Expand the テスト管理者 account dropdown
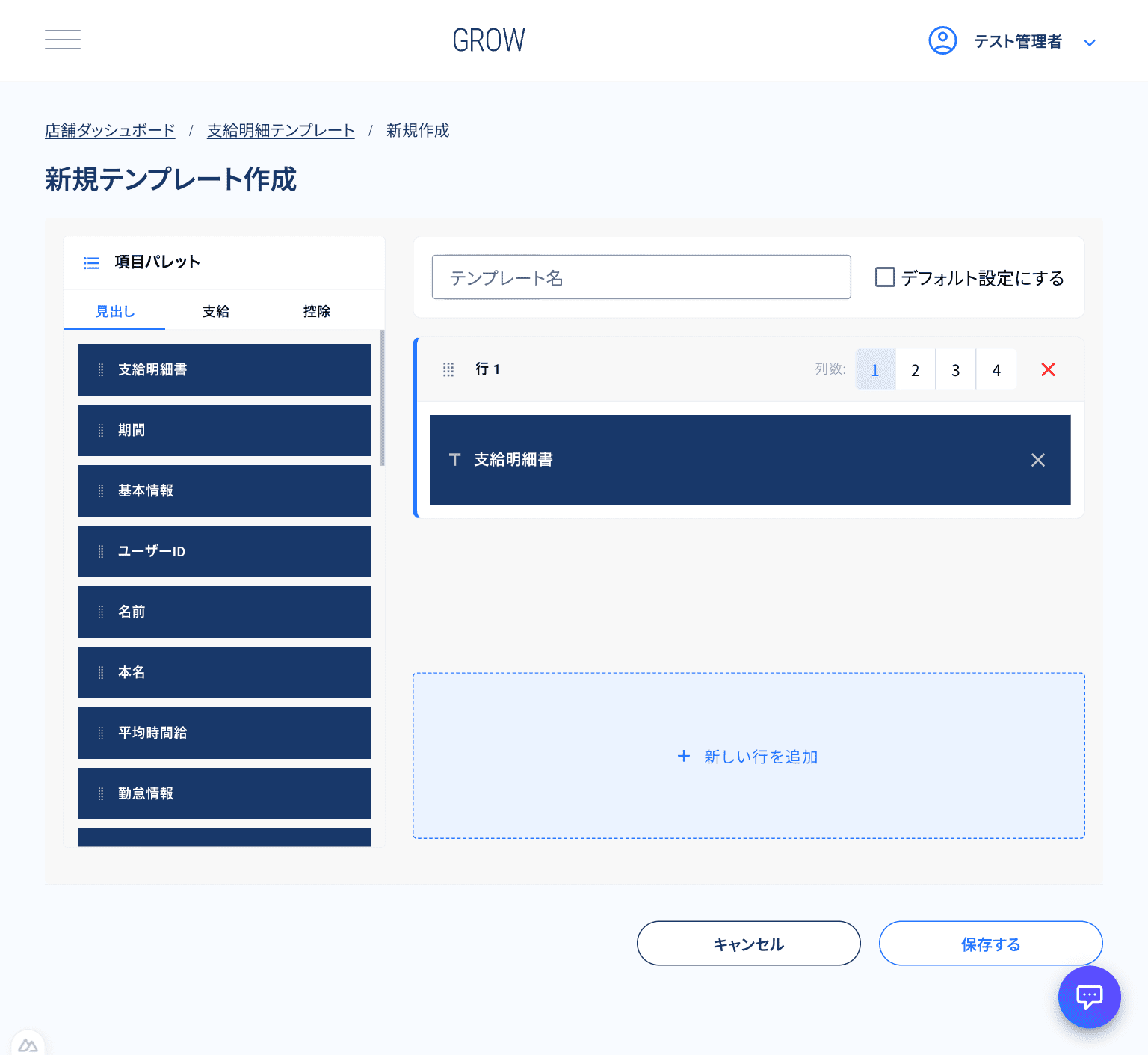 click(x=1090, y=42)
